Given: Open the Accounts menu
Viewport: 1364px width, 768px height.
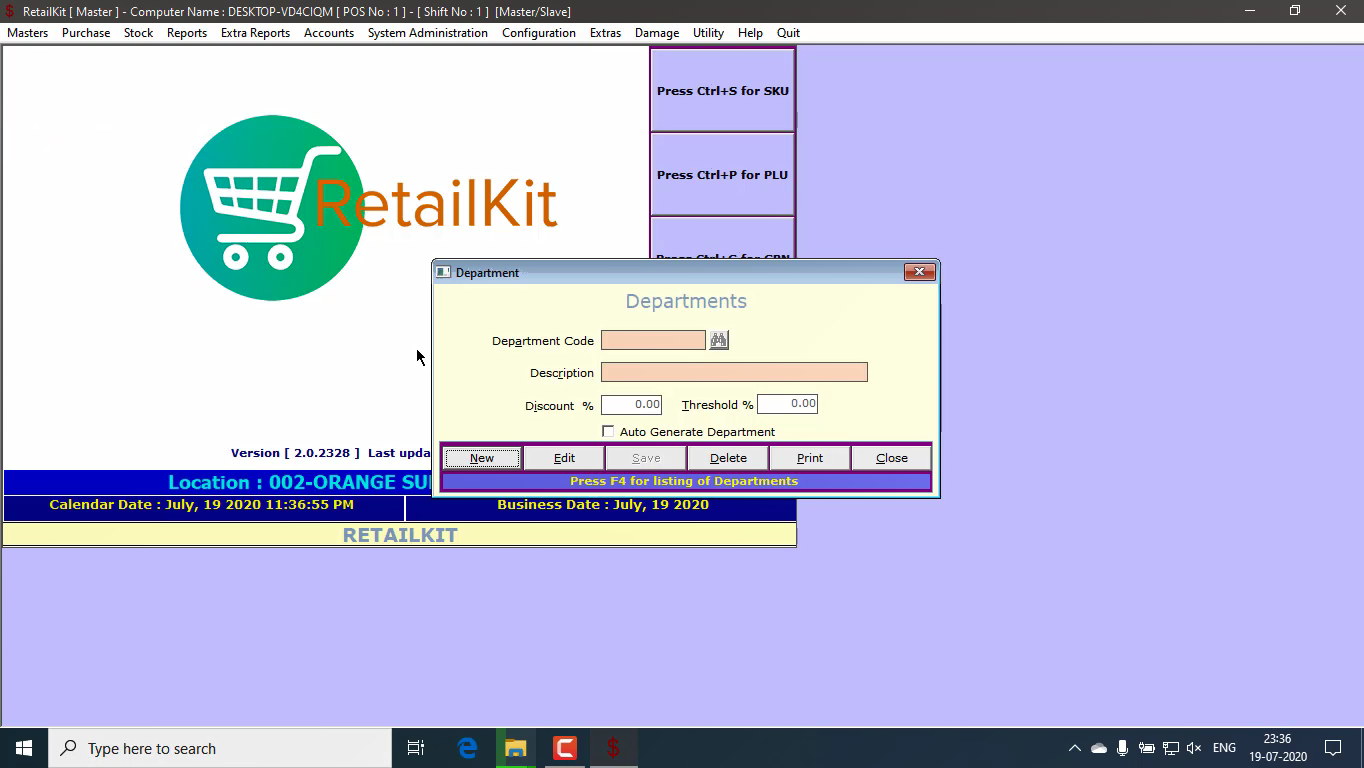Looking at the screenshot, I should click(329, 33).
